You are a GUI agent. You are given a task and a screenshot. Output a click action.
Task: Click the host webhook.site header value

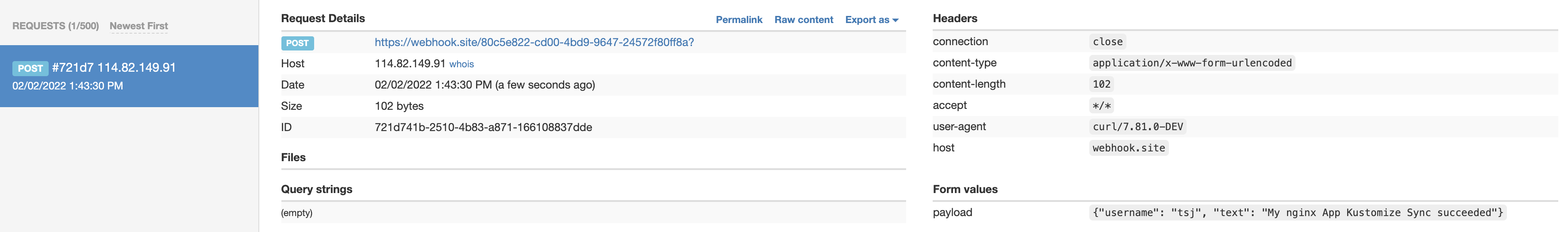(x=1129, y=148)
